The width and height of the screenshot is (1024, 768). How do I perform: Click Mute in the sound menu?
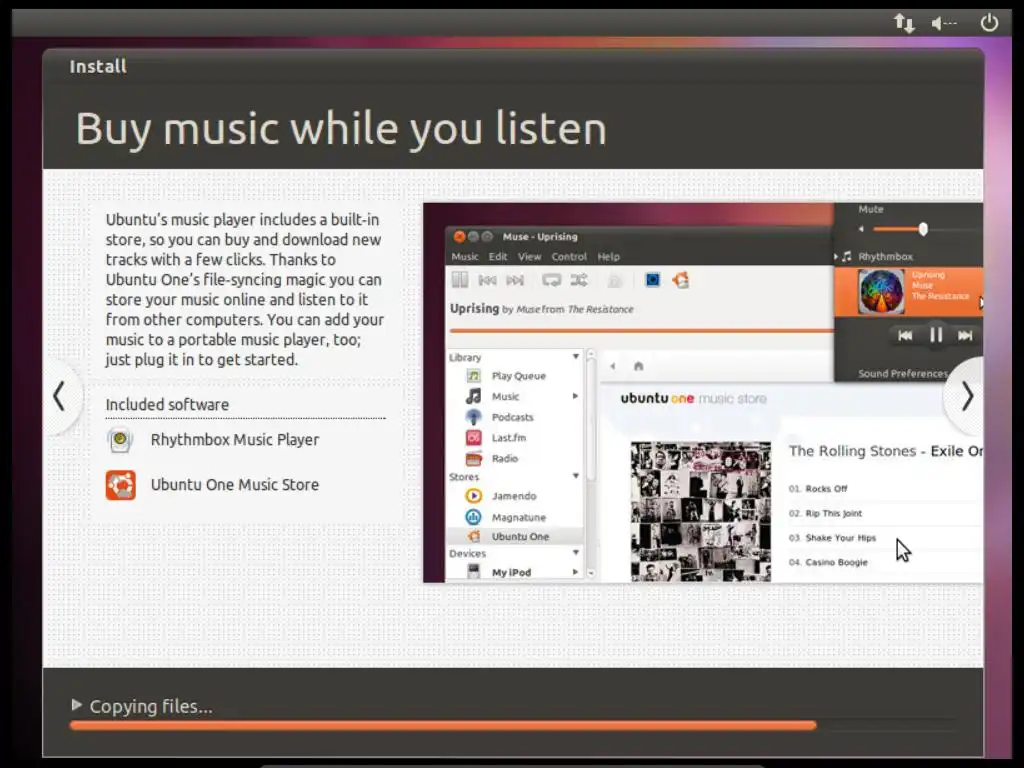(x=871, y=209)
